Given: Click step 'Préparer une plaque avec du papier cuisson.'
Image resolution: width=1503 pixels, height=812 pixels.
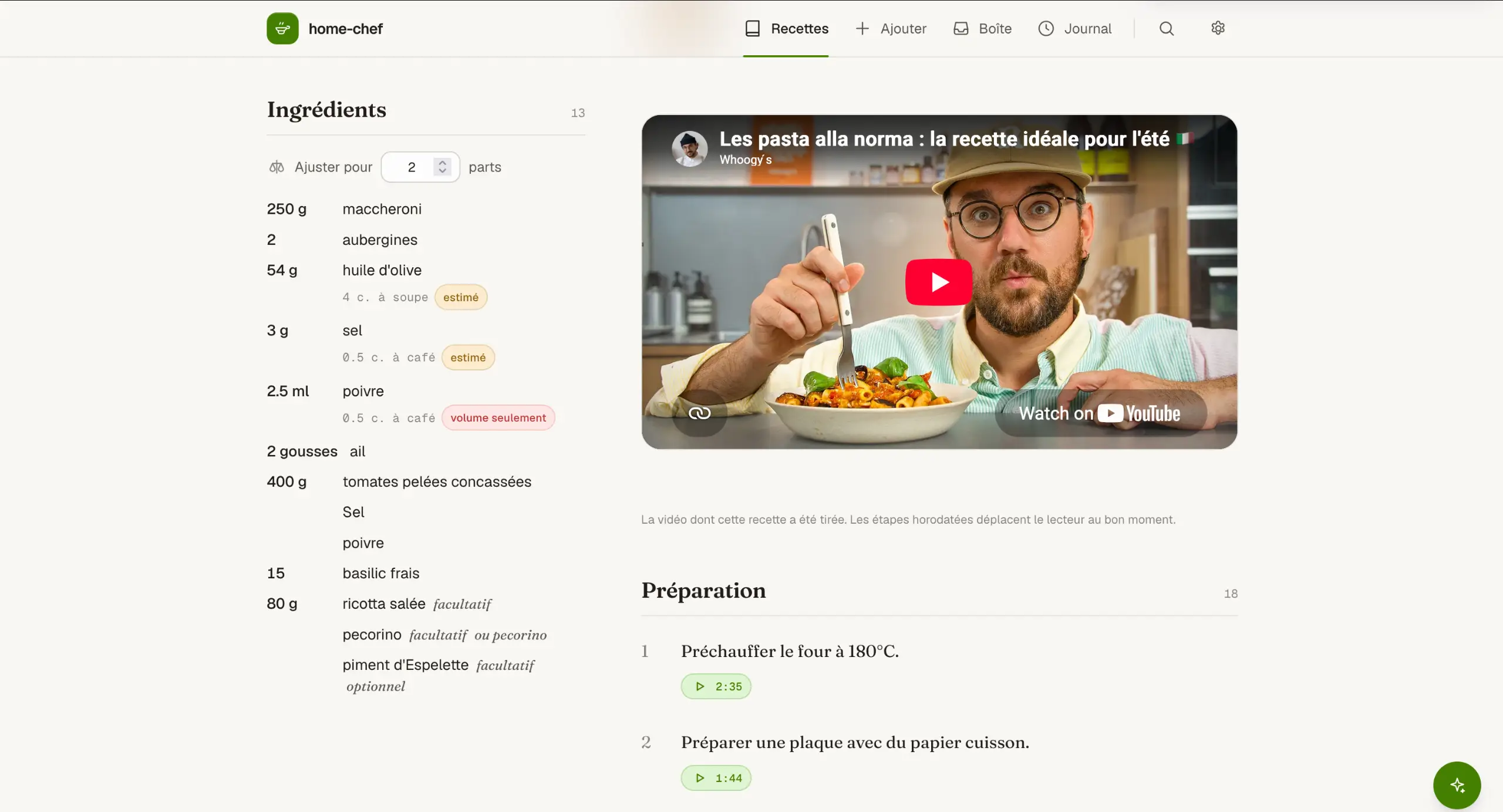Looking at the screenshot, I should (855, 743).
